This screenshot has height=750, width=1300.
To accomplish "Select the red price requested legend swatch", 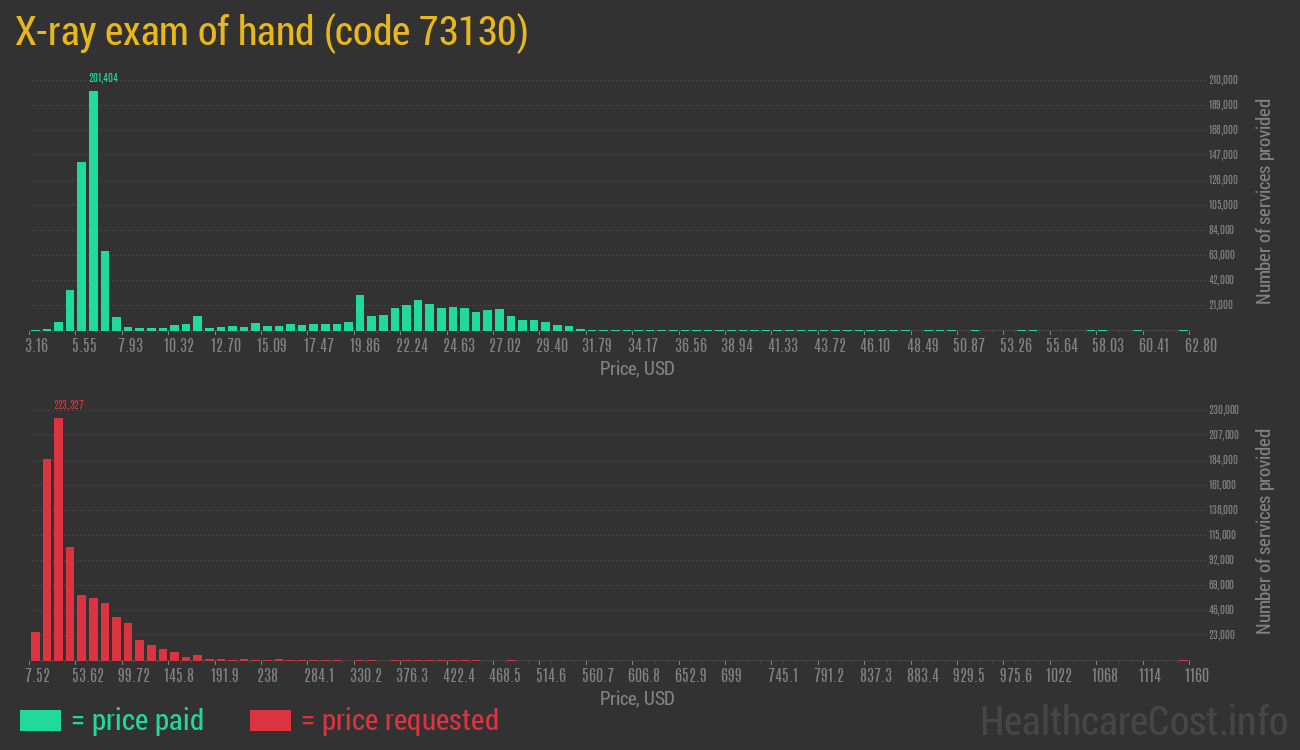I will point(270,720).
